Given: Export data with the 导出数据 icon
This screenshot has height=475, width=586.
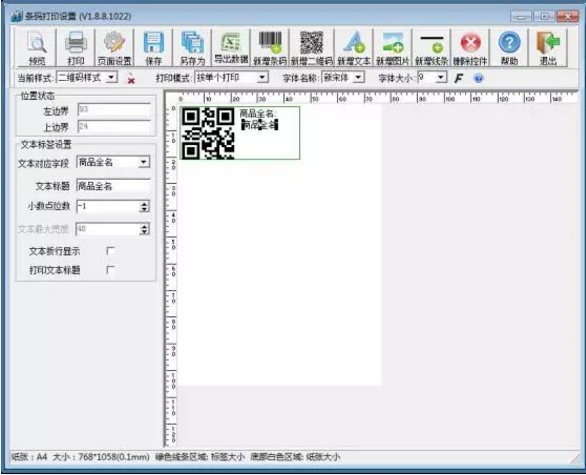Looking at the screenshot, I should pyautogui.click(x=231, y=47).
